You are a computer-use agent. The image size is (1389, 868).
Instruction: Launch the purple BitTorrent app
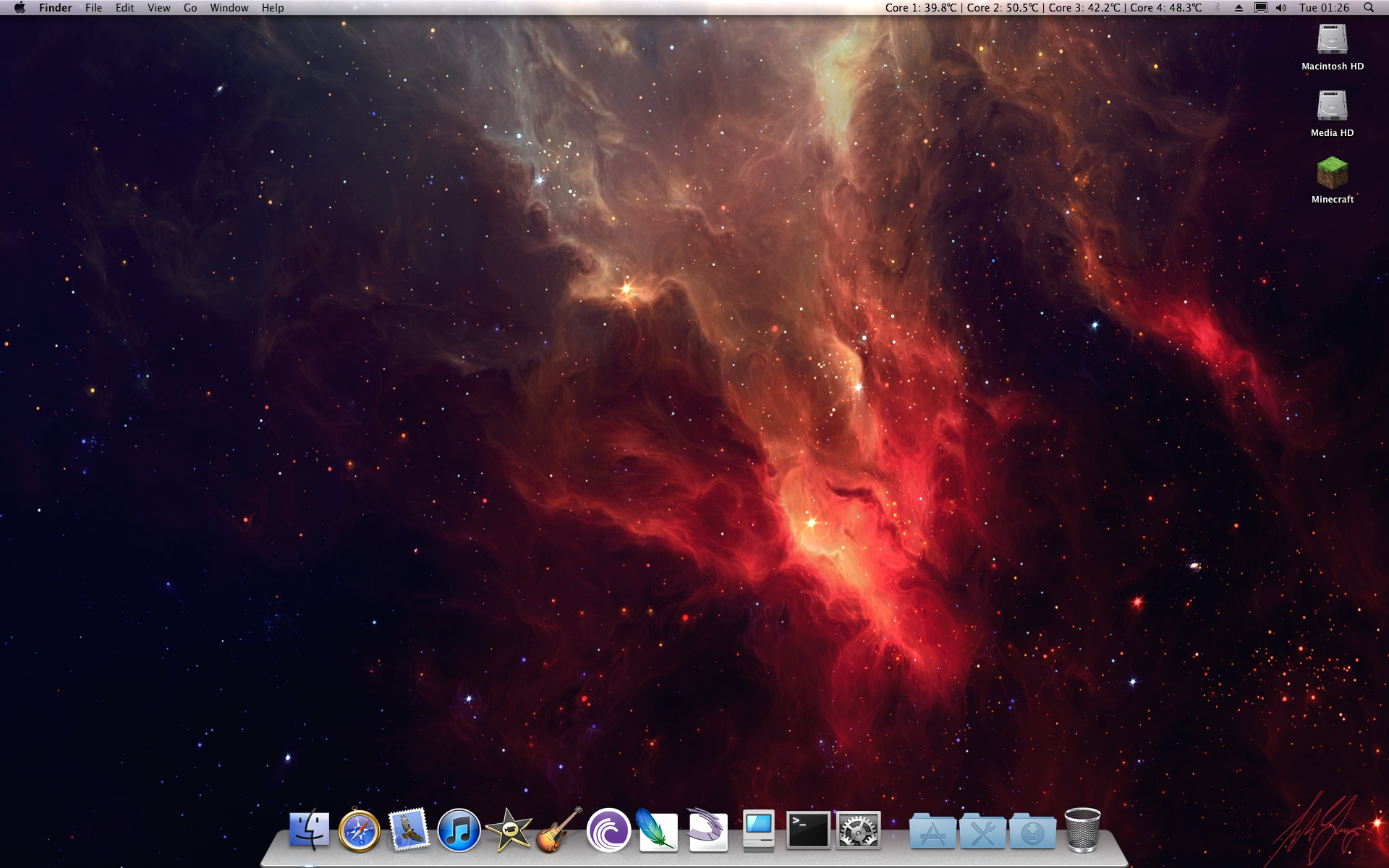[x=608, y=830]
